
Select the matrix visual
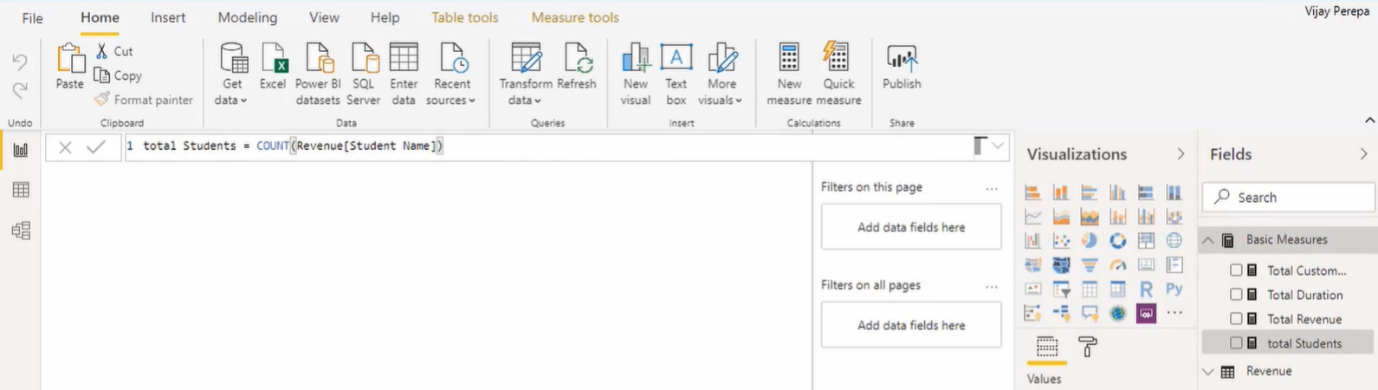point(1117,289)
